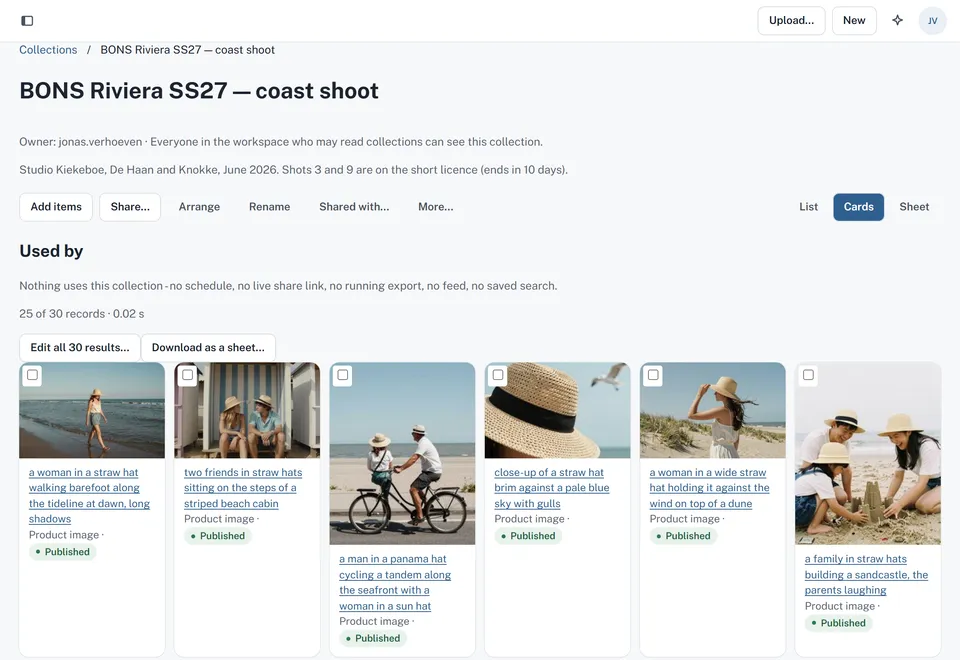
Task: Go to Collections breadcrumb link
Action: [48, 50]
